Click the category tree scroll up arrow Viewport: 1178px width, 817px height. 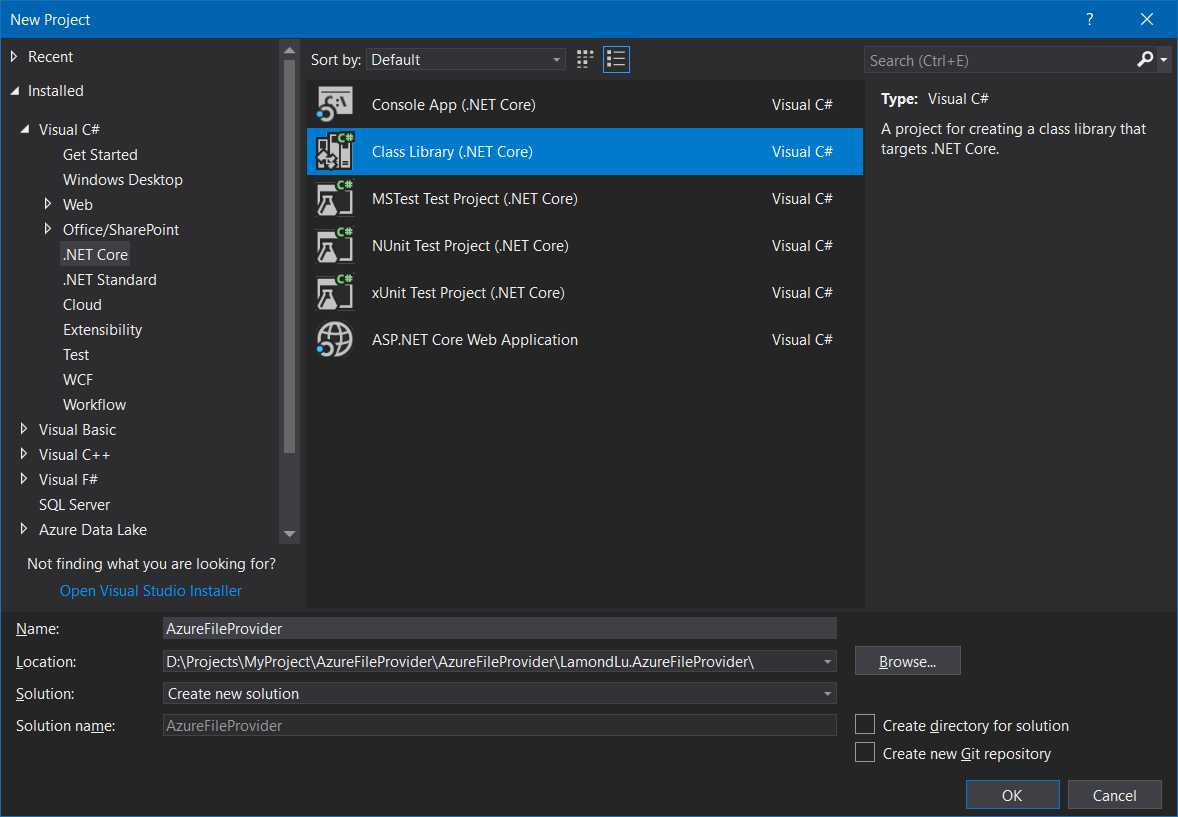tap(289, 51)
